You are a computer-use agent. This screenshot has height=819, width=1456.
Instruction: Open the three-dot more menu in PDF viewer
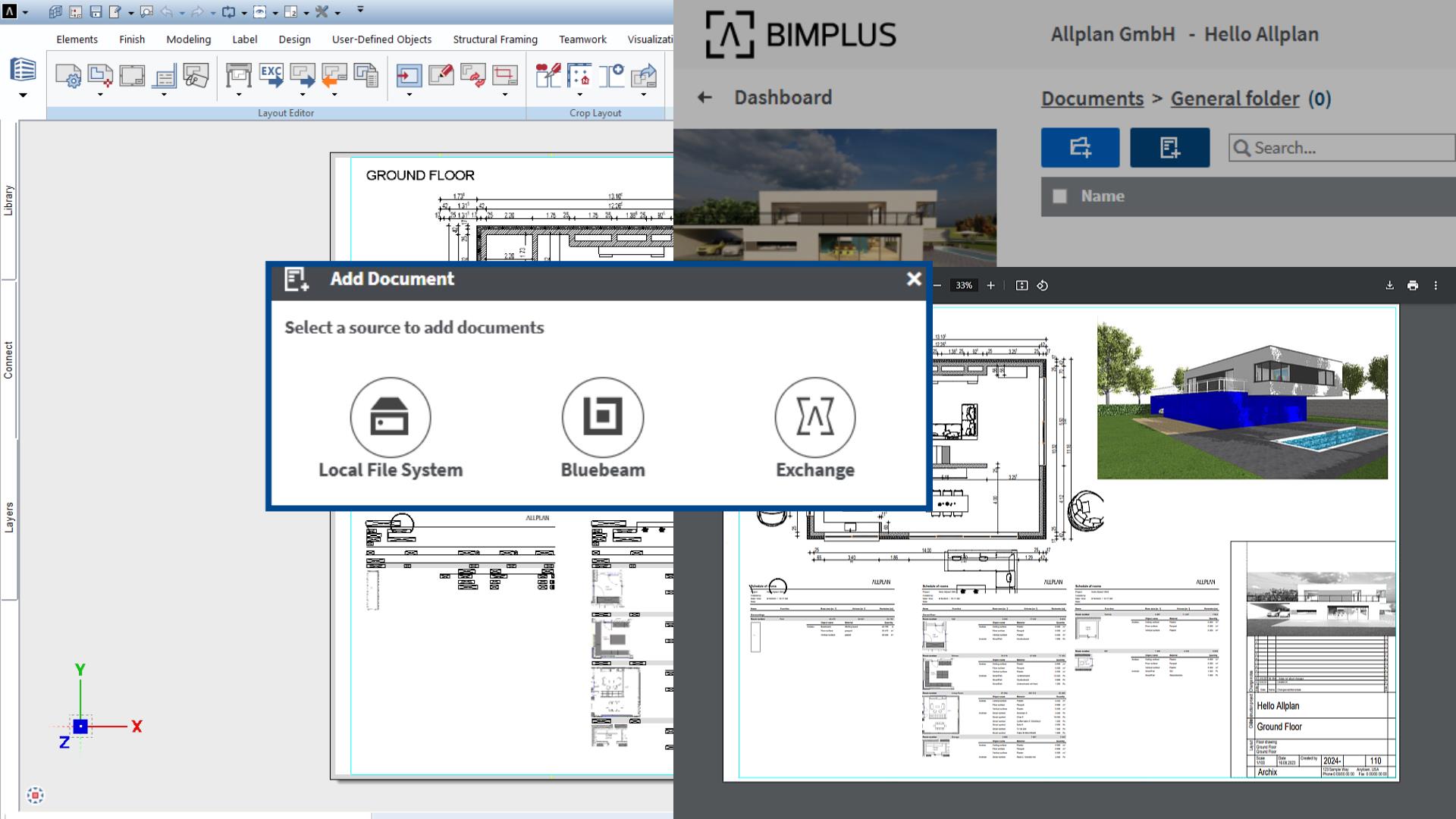pyautogui.click(x=1436, y=286)
